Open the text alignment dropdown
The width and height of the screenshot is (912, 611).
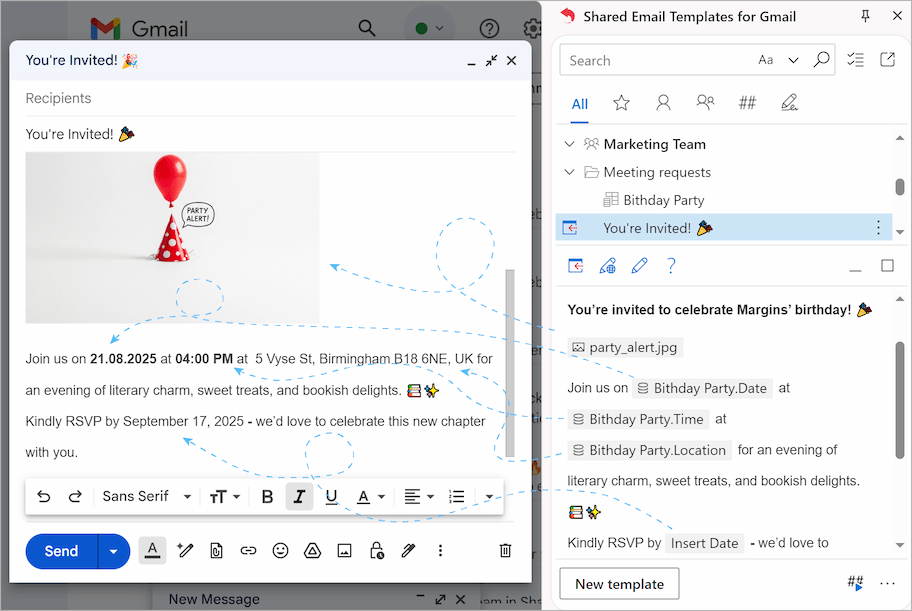pyautogui.click(x=419, y=496)
